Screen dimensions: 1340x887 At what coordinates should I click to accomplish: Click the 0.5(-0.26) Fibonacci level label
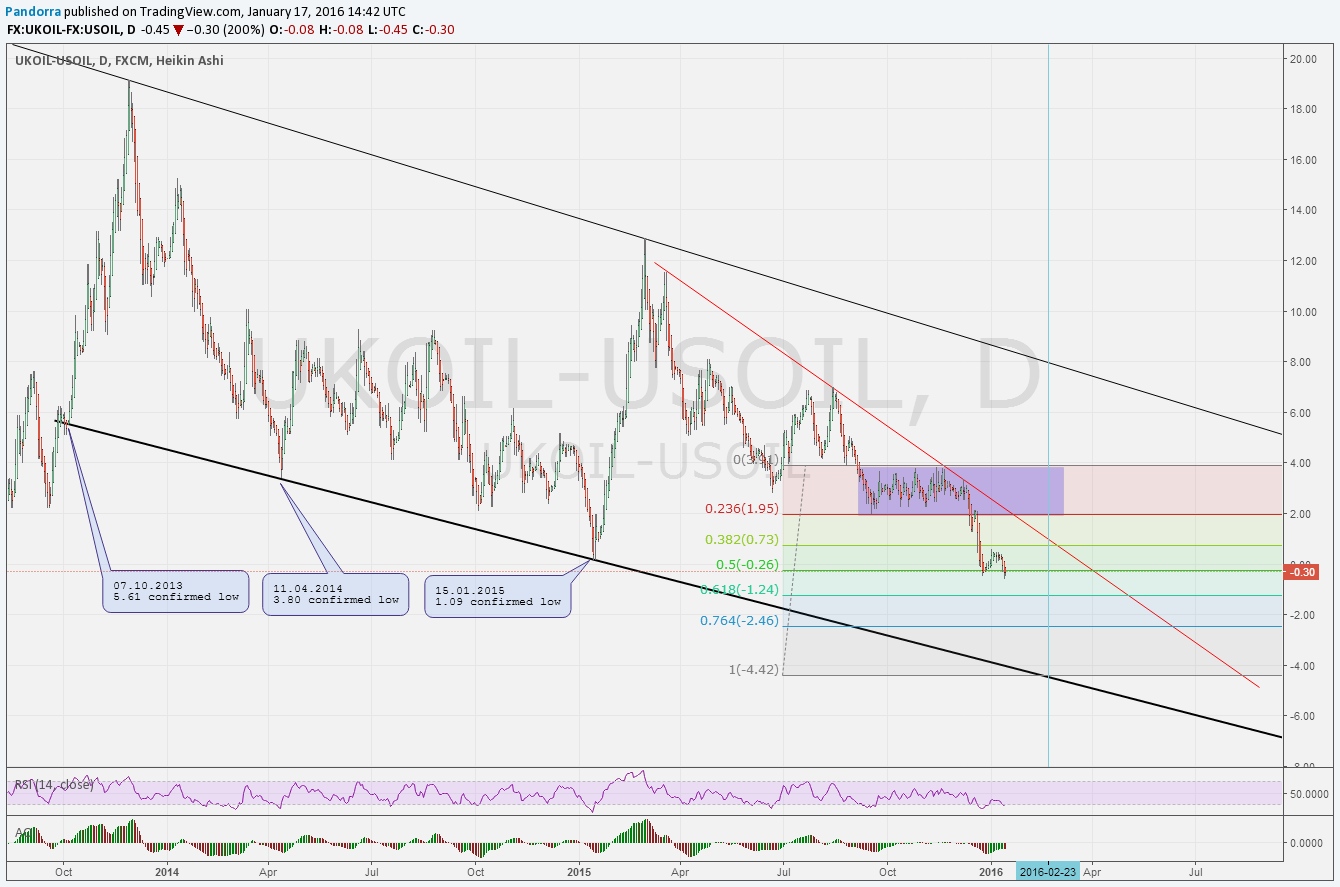747,564
